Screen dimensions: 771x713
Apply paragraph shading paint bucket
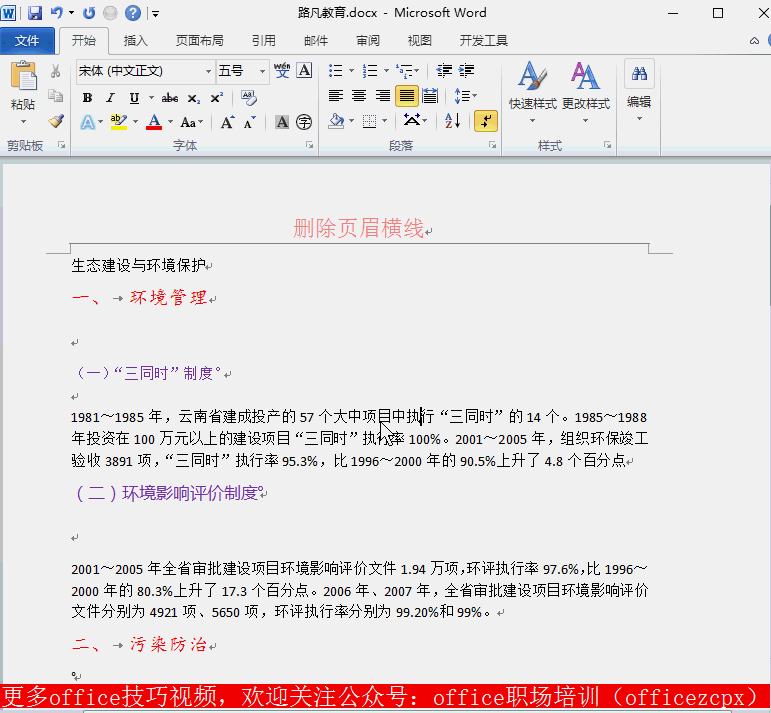click(x=336, y=120)
